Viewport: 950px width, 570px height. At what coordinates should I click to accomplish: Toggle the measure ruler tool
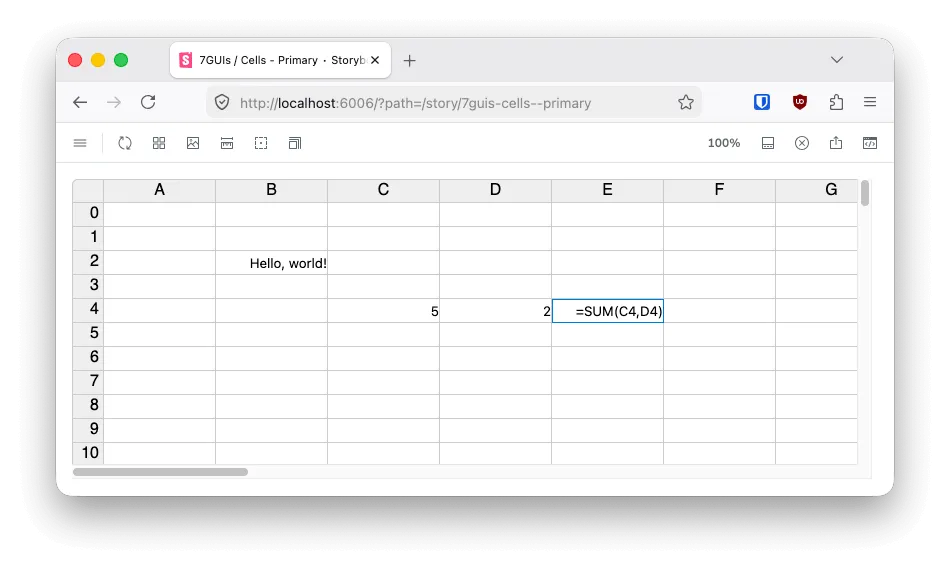pos(227,143)
